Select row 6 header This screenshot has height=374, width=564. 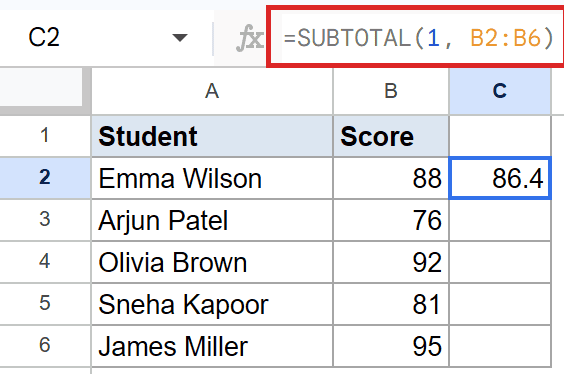[45, 346]
